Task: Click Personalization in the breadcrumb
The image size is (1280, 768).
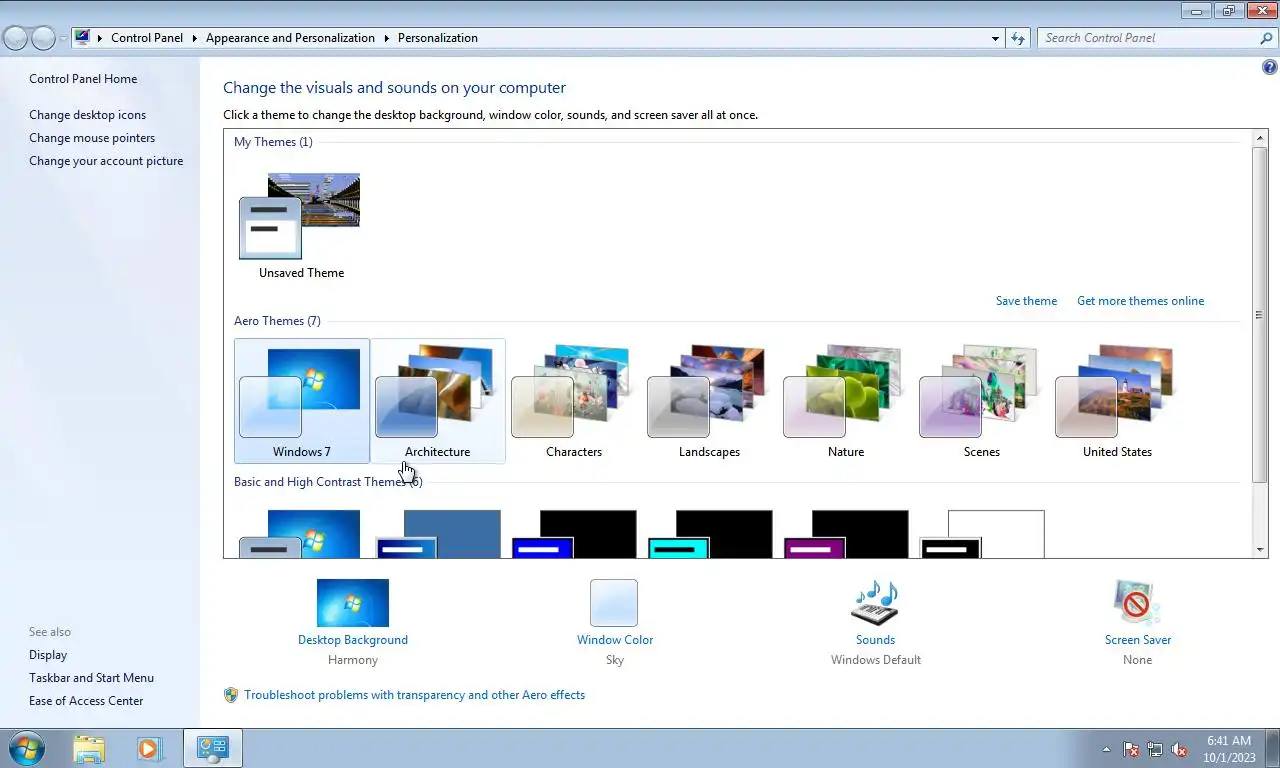Action: pyautogui.click(x=438, y=38)
